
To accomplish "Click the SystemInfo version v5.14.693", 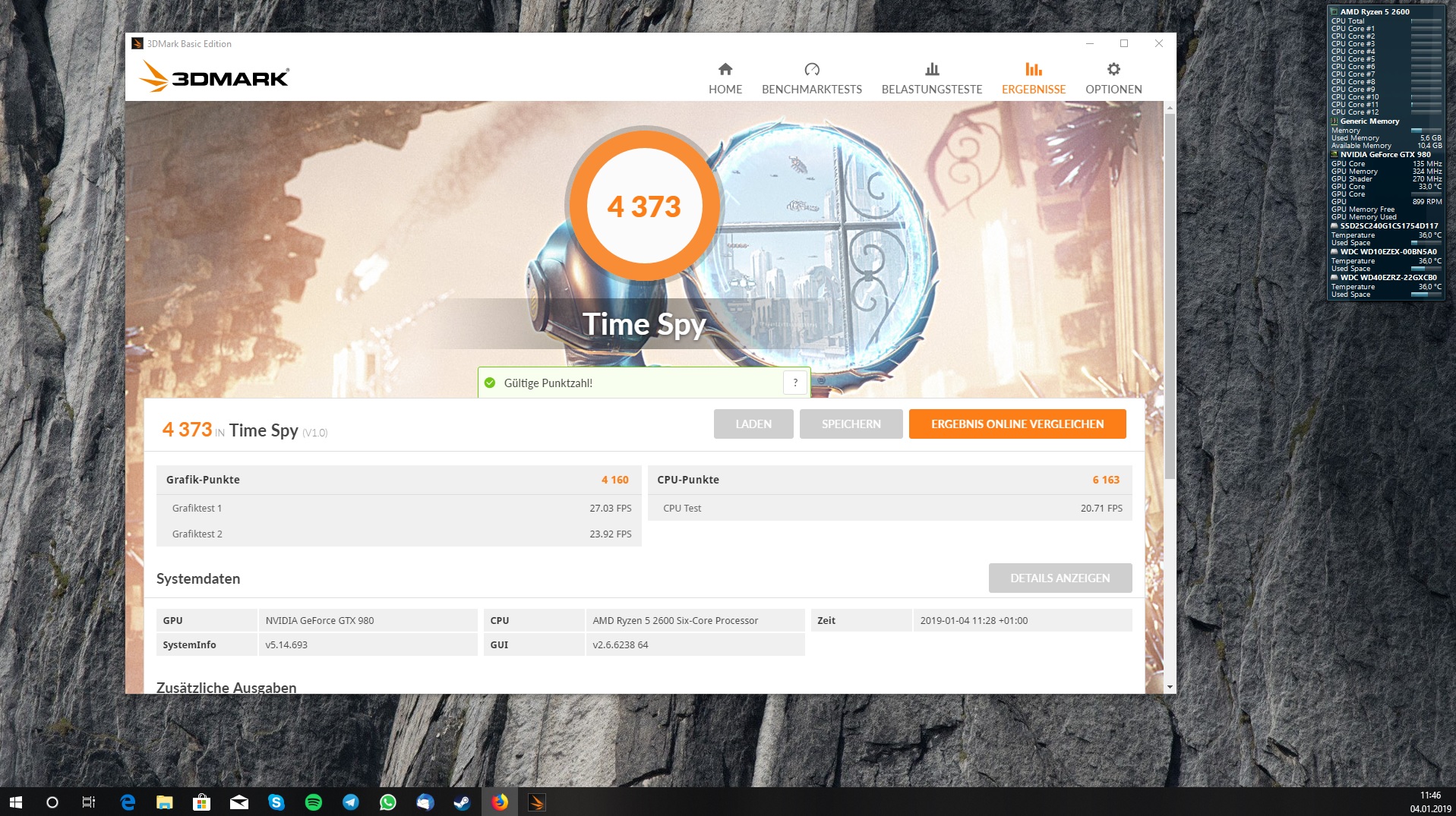I will pyautogui.click(x=286, y=645).
